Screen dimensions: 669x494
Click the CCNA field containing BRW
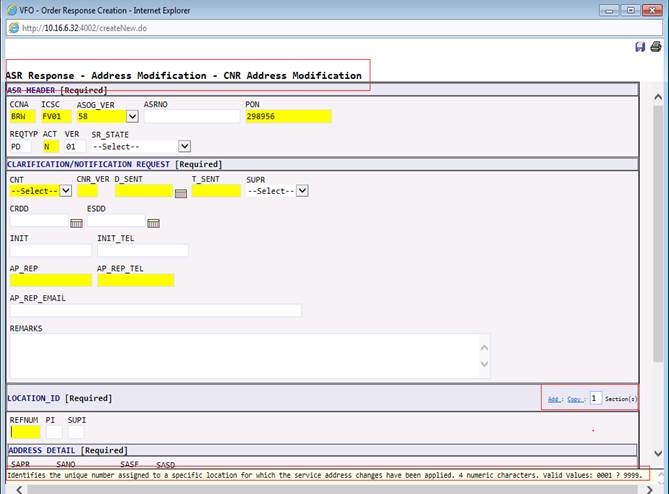click(22, 116)
